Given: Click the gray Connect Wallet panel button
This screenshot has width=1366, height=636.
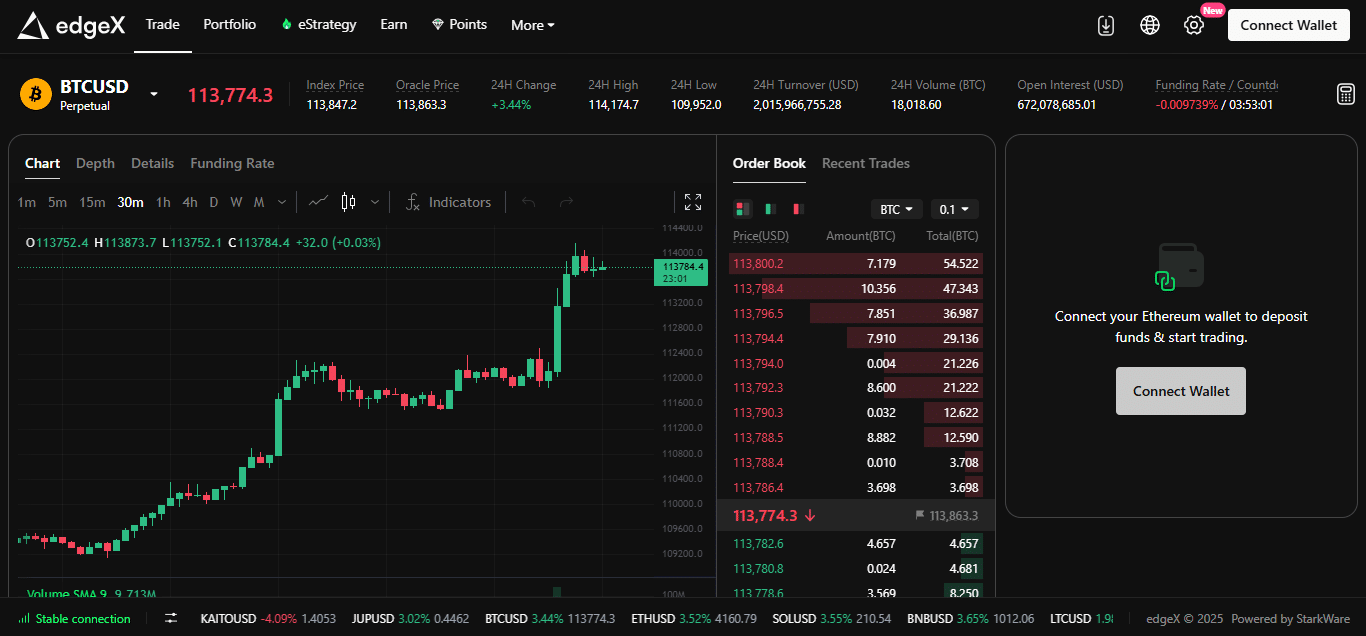Looking at the screenshot, I should 1181,391.
